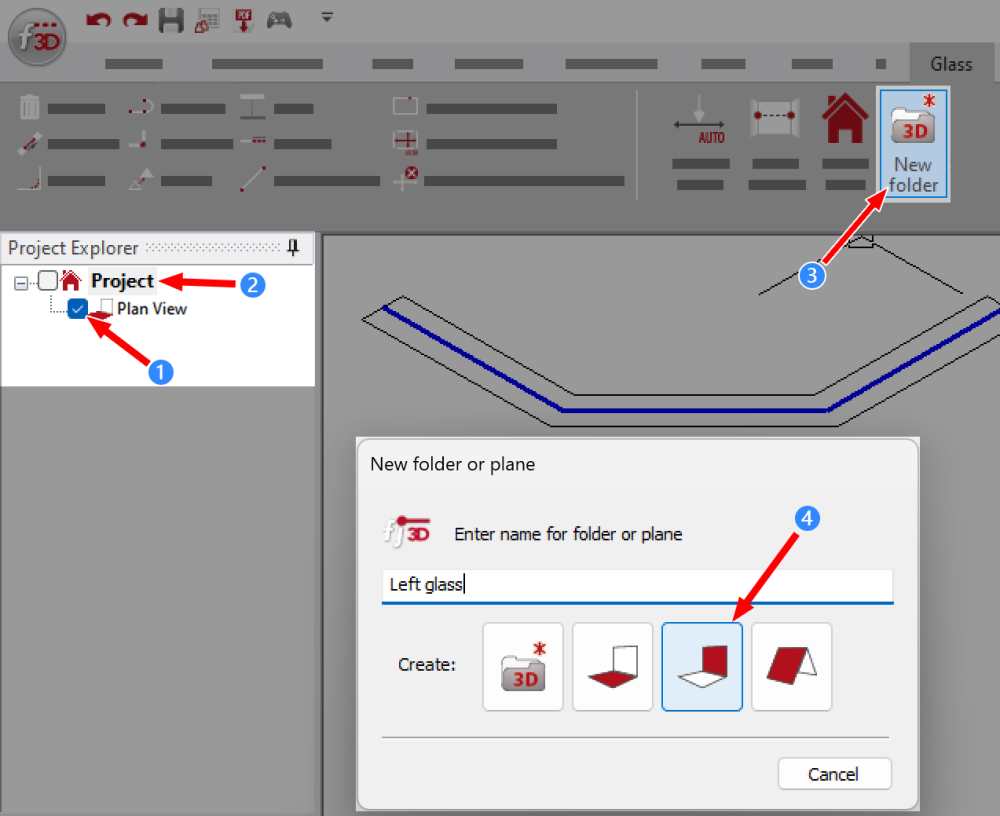Viewport: 1000px width, 816px height.
Task: Export the drawing to PDF
Action: click(x=242, y=18)
